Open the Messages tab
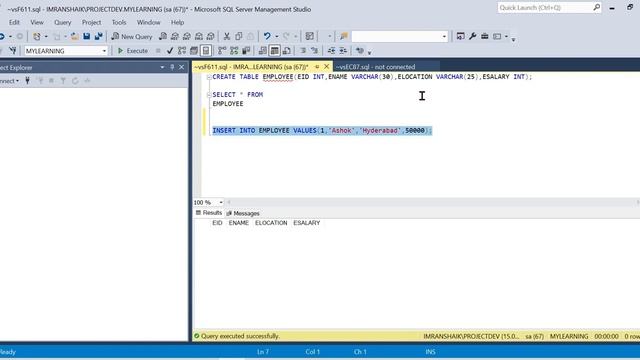The image size is (640, 360). [243, 213]
